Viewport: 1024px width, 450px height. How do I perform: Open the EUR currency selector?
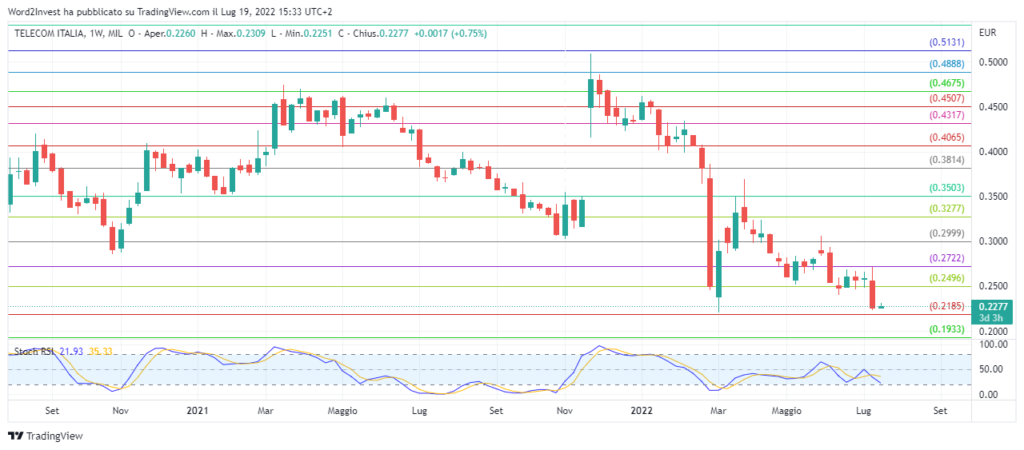pyautogui.click(x=988, y=33)
